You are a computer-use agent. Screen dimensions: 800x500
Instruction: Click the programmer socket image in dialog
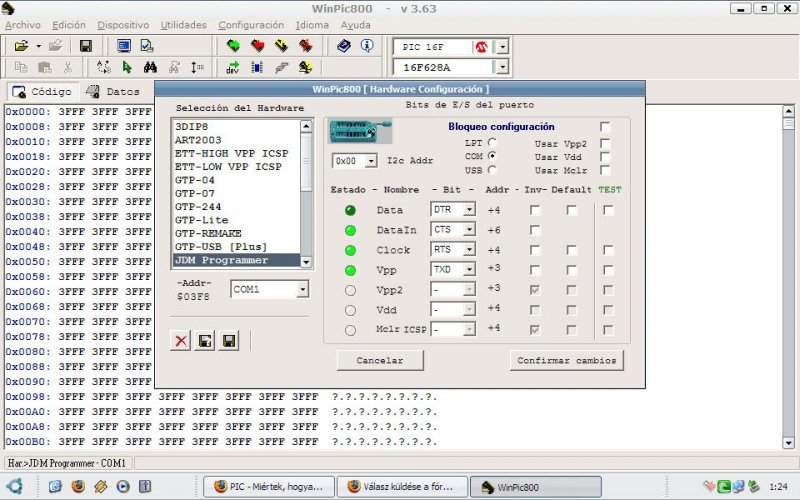pyautogui.click(x=360, y=132)
